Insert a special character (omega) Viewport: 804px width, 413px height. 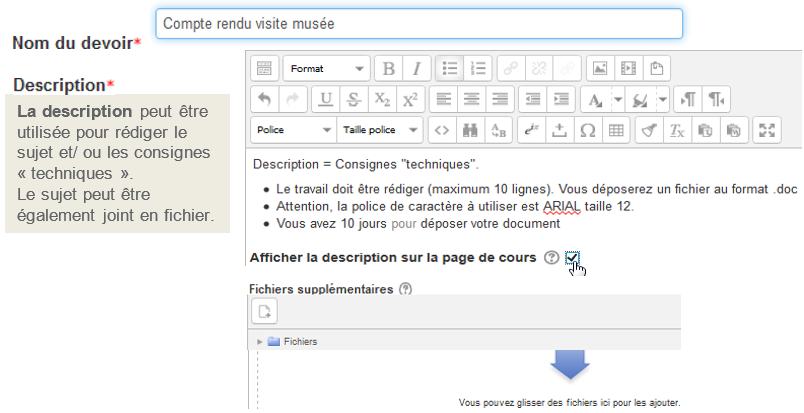pos(588,130)
